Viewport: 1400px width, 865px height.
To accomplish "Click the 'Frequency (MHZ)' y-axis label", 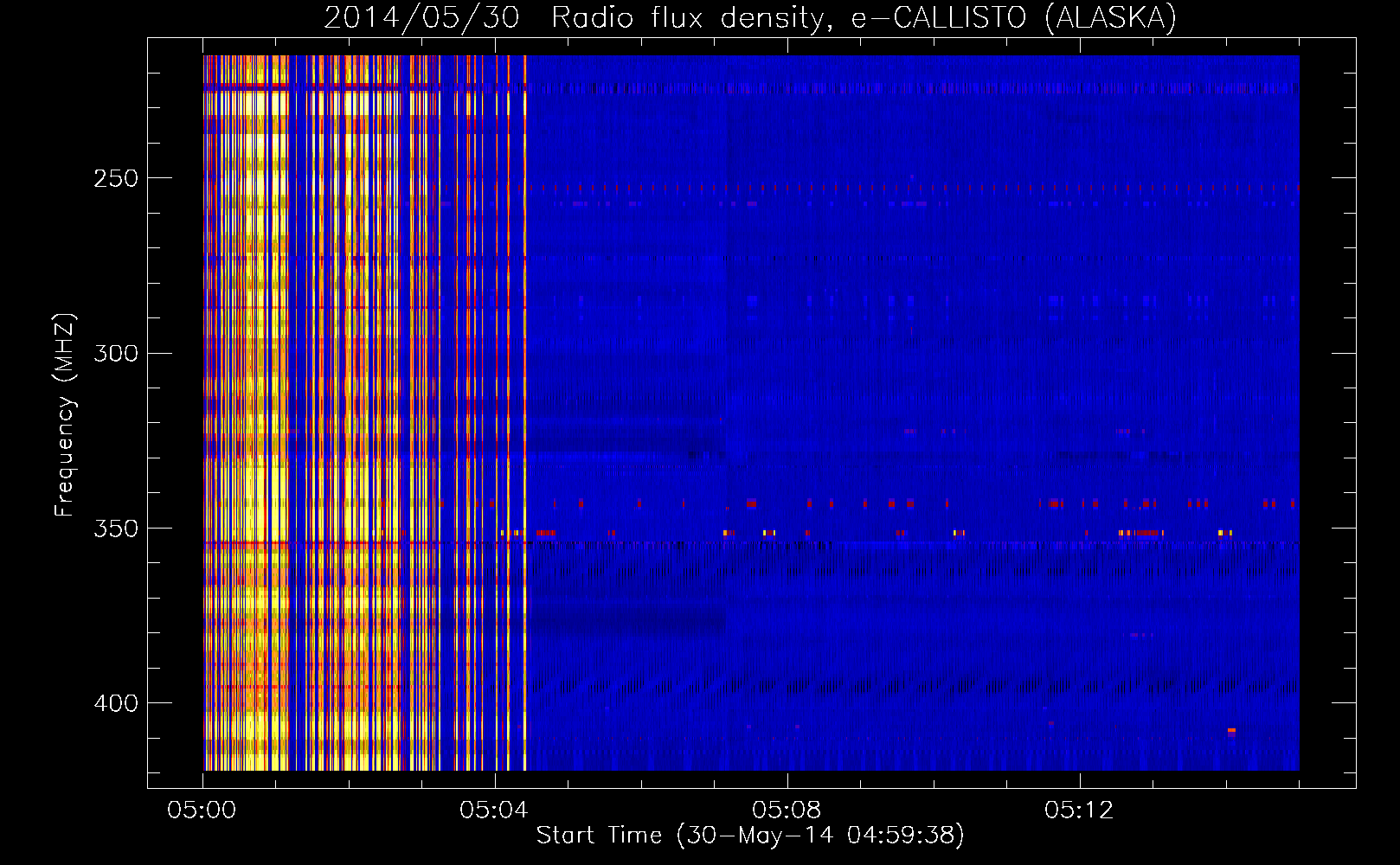I will 65,415.
